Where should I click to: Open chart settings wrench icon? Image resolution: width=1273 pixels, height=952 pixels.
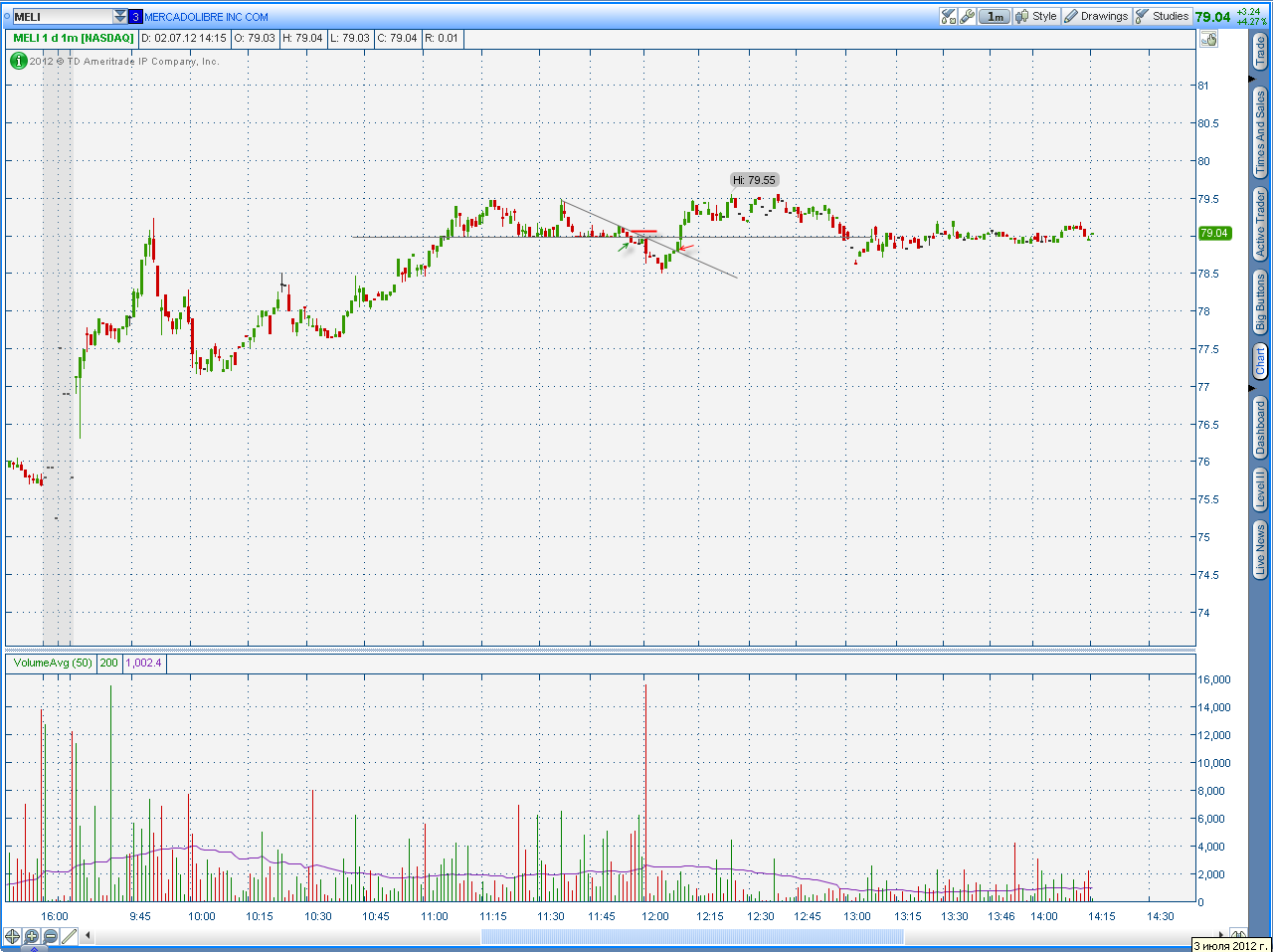(x=967, y=16)
